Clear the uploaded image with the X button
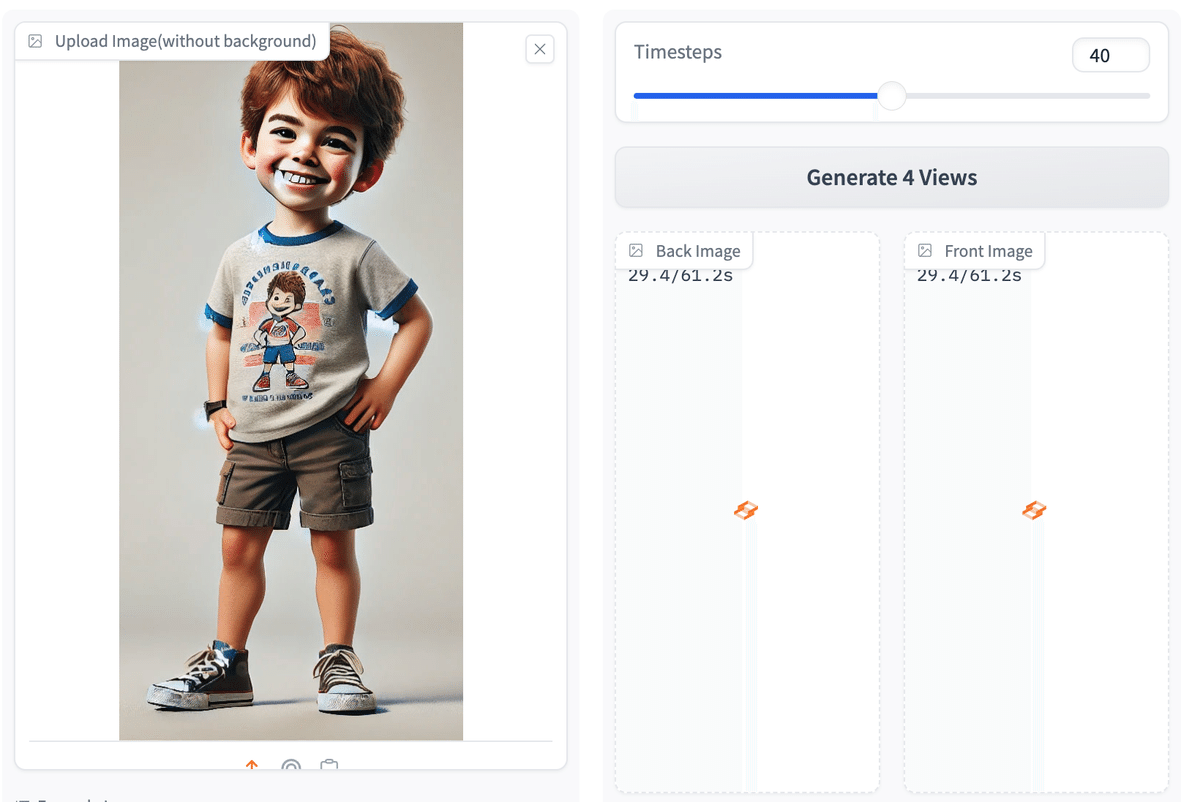This screenshot has width=1200, height=802. click(x=540, y=49)
